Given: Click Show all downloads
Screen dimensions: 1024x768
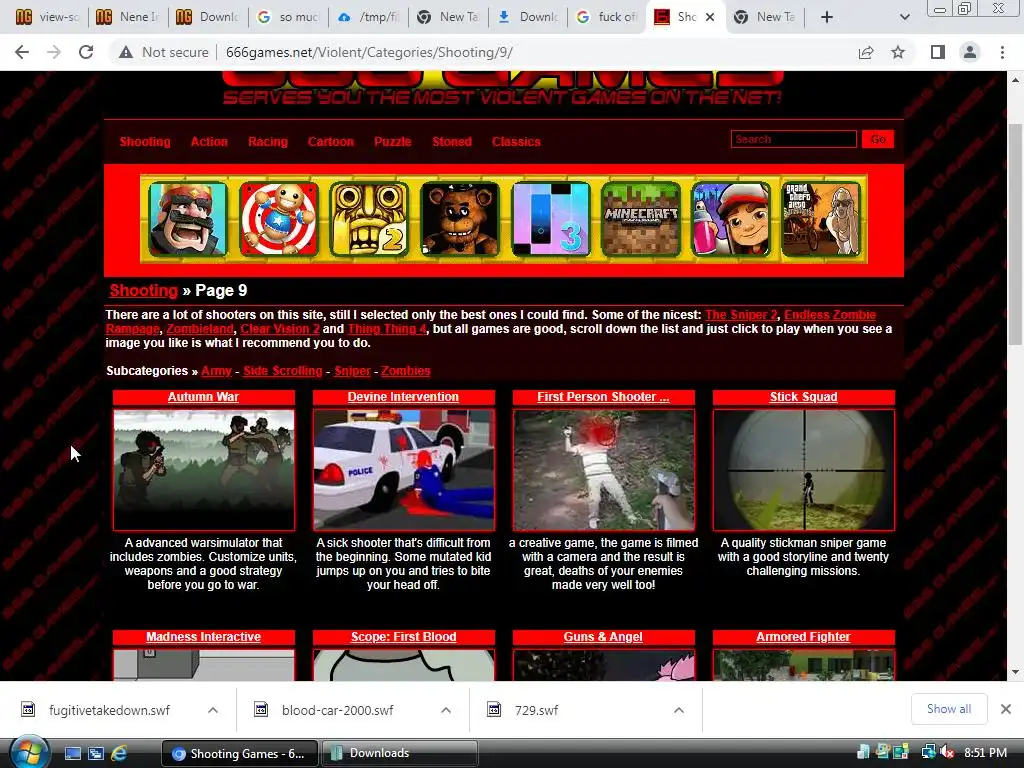Looking at the screenshot, I should coord(949,709).
